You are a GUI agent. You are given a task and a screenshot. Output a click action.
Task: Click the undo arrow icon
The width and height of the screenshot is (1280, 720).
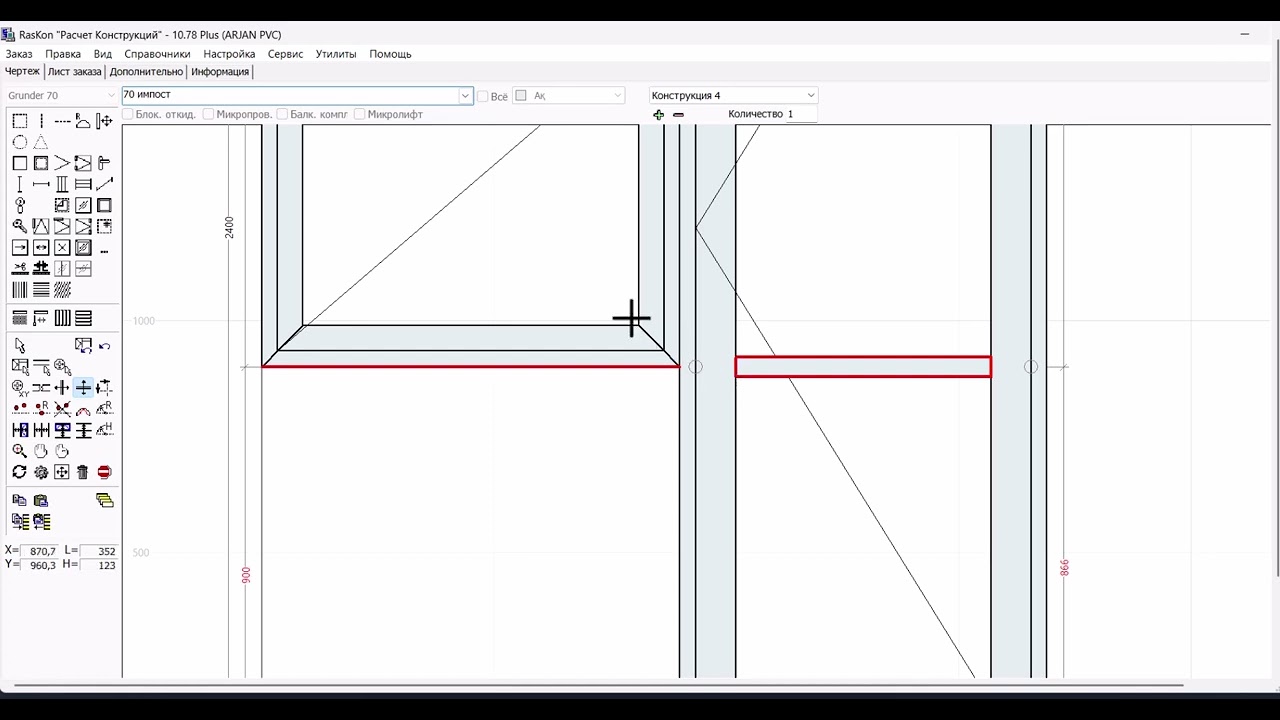point(105,346)
